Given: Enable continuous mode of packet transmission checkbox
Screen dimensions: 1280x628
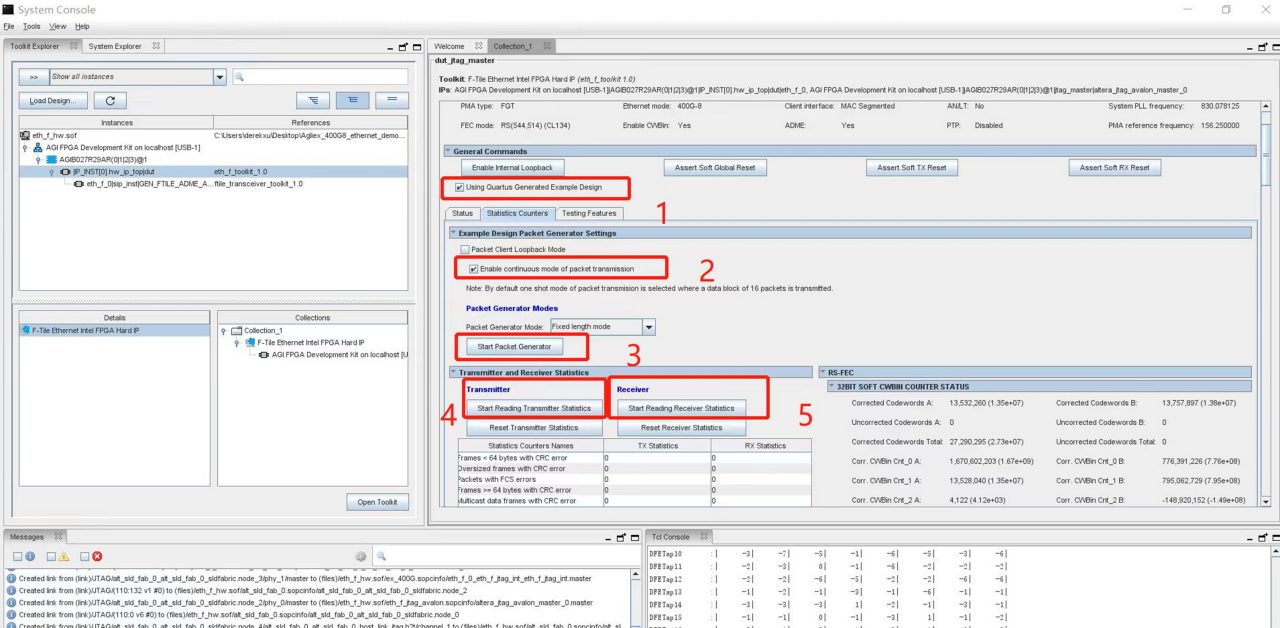Looking at the screenshot, I should (473, 269).
